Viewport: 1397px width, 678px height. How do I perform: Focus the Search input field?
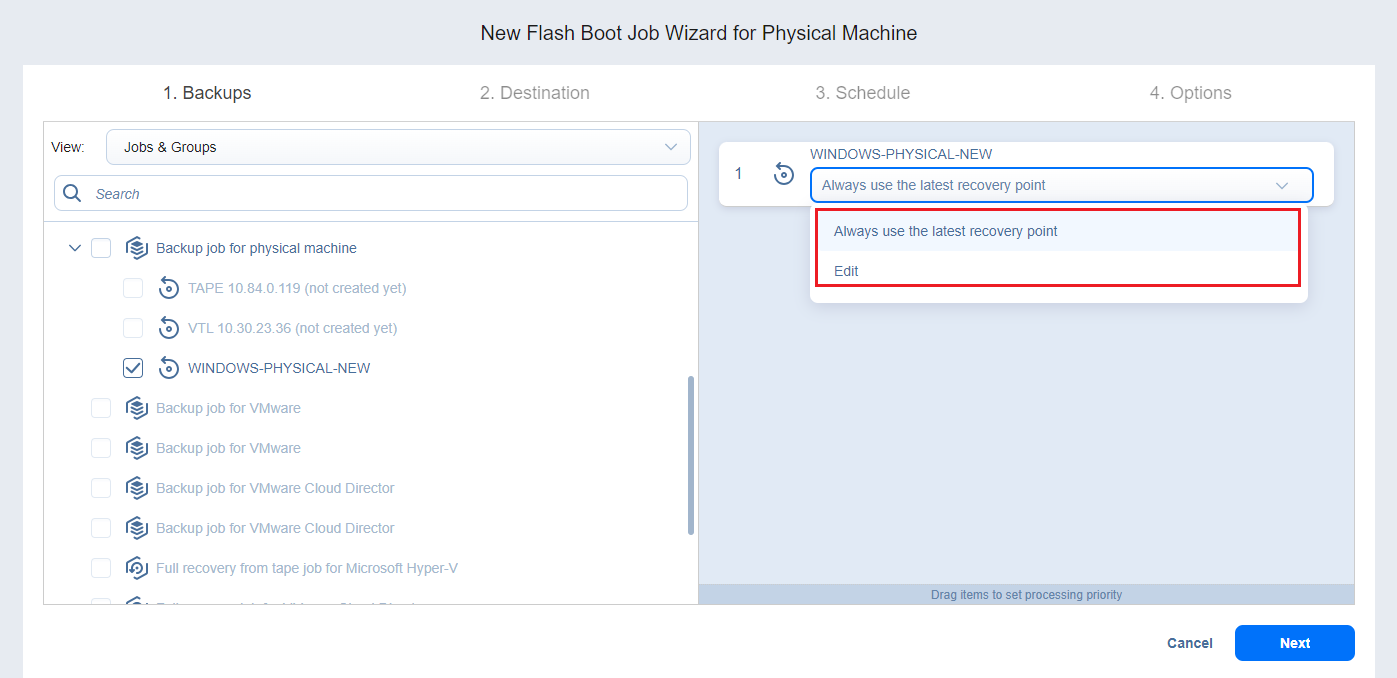click(x=385, y=194)
